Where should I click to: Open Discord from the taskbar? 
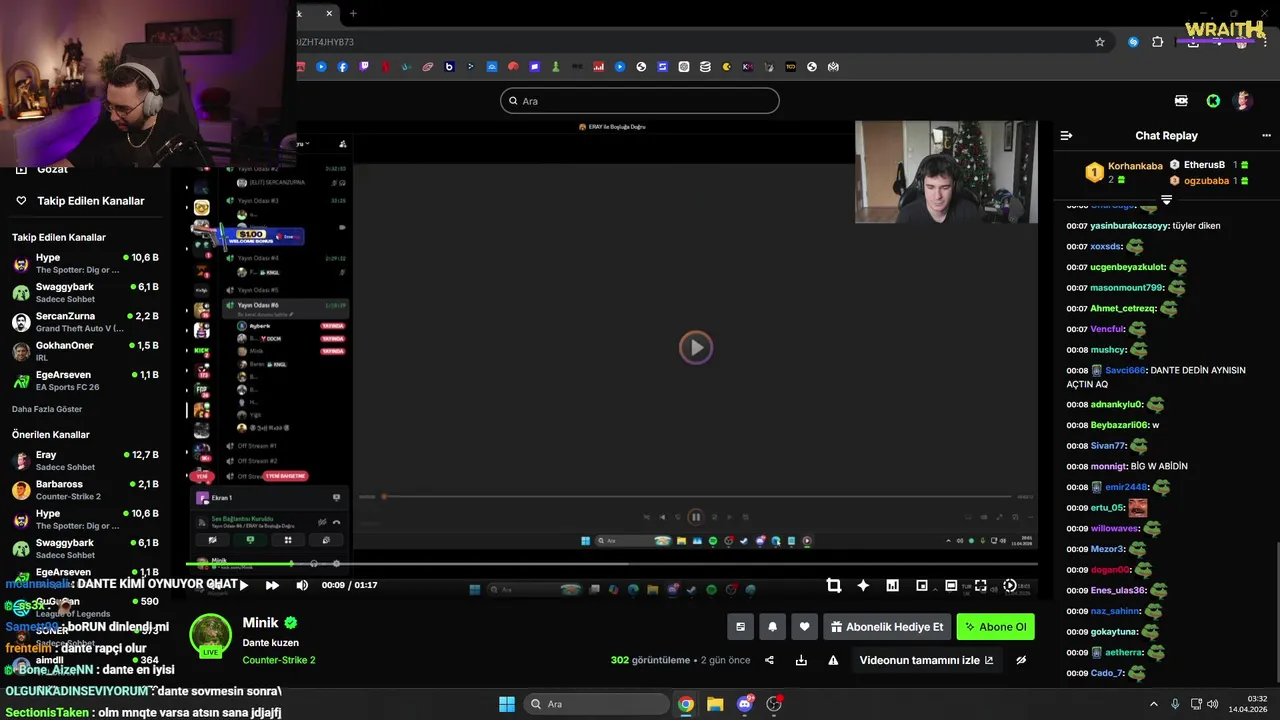point(744,704)
